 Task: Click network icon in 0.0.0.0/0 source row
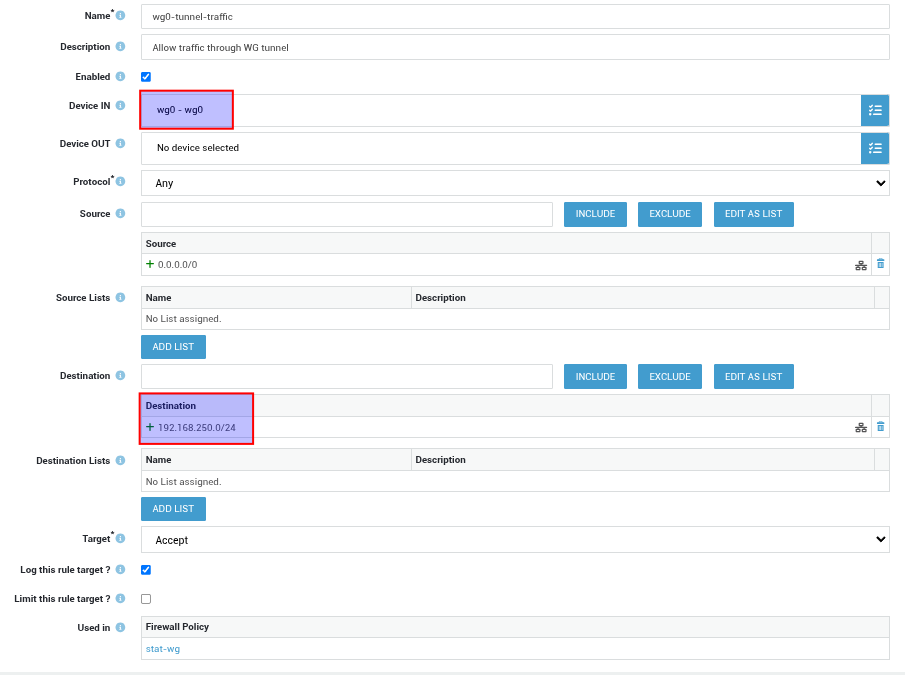[x=860, y=265]
